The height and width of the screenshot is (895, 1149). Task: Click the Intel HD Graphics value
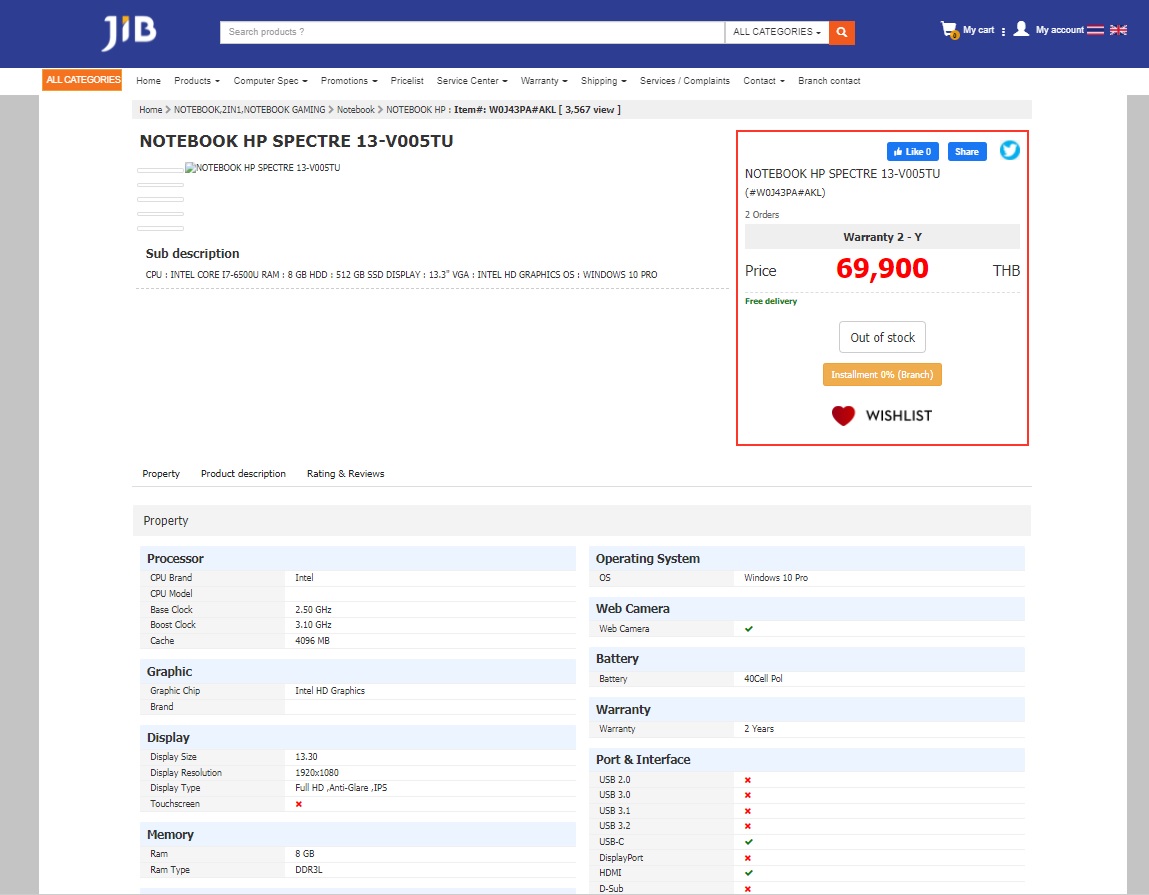click(x=330, y=690)
